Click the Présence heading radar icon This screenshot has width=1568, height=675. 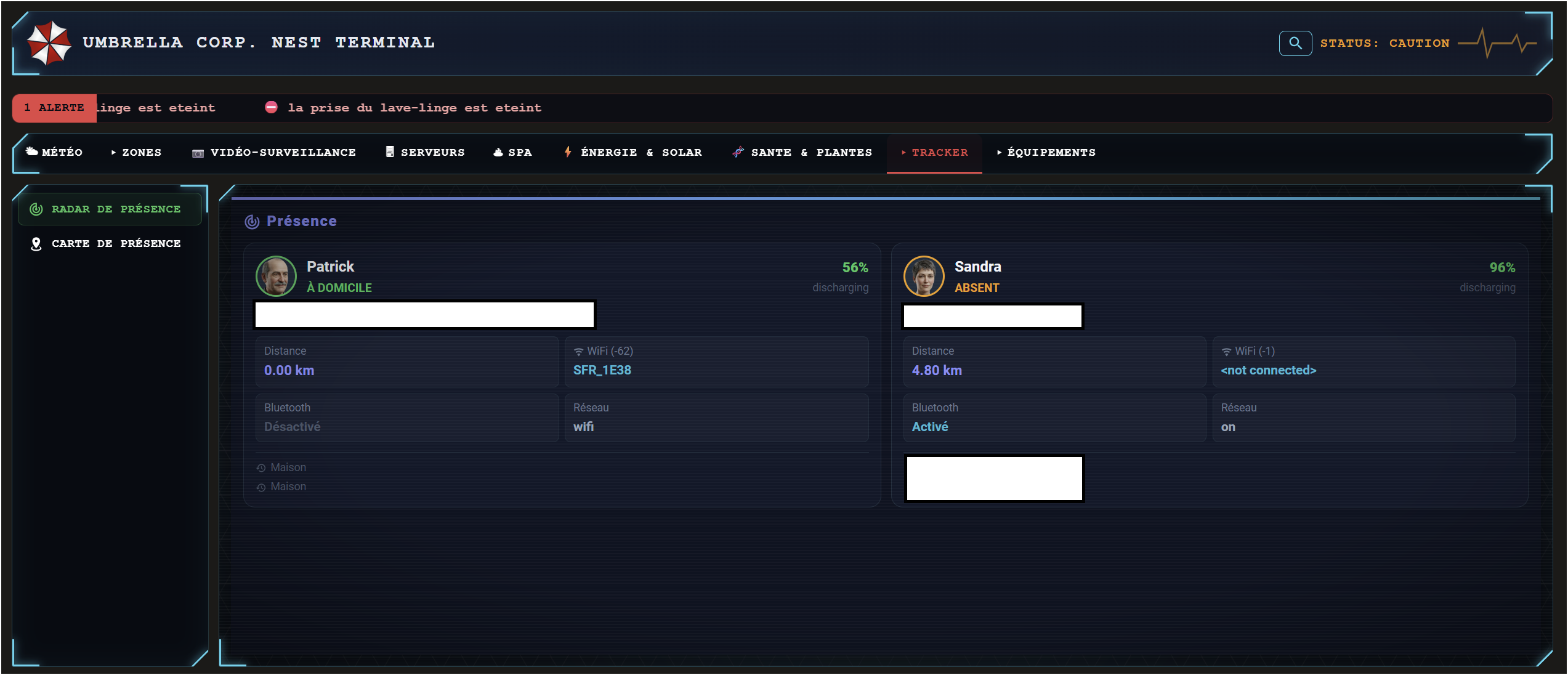pyautogui.click(x=252, y=222)
